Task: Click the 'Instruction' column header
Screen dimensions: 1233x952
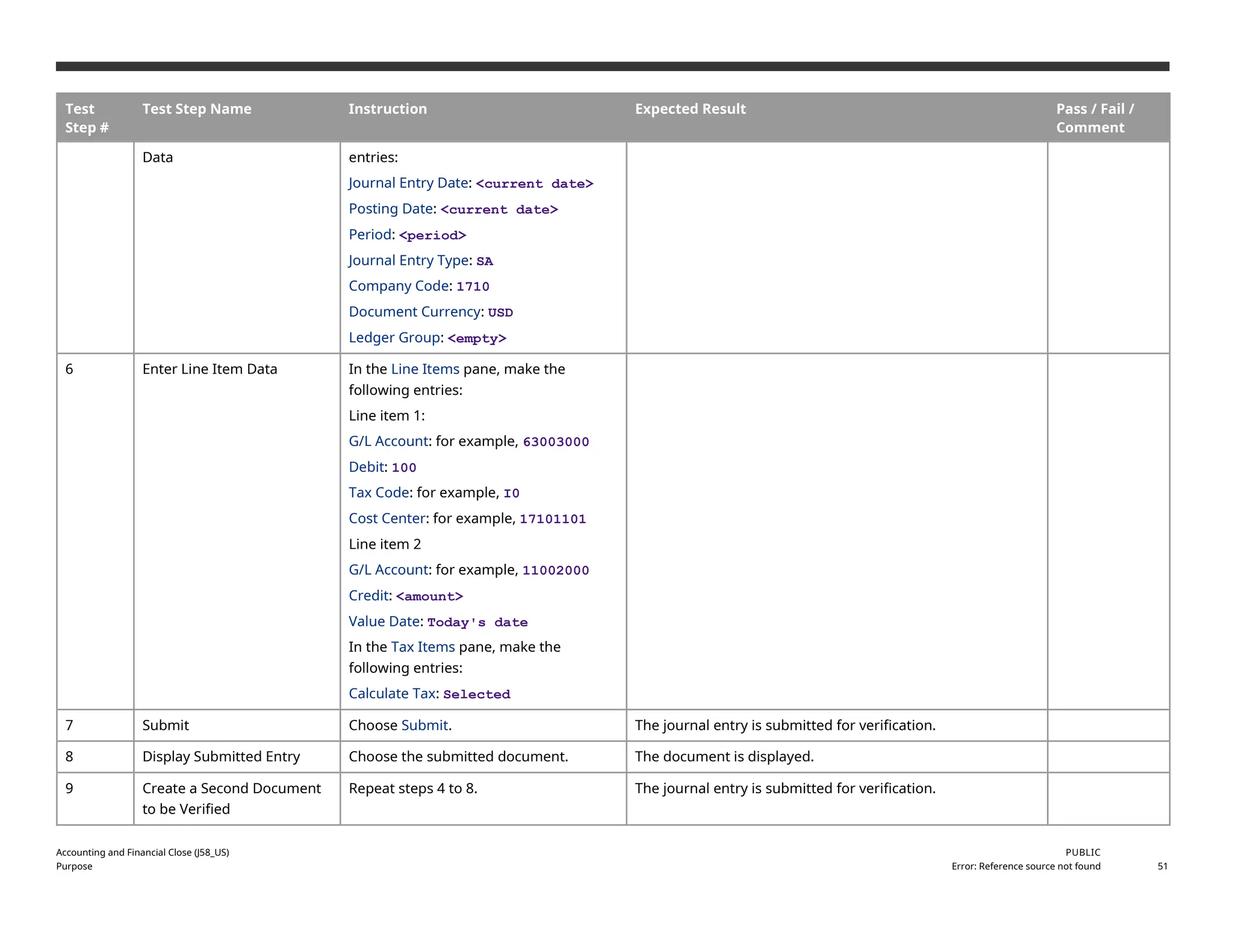Action: (x=388, y=109)
